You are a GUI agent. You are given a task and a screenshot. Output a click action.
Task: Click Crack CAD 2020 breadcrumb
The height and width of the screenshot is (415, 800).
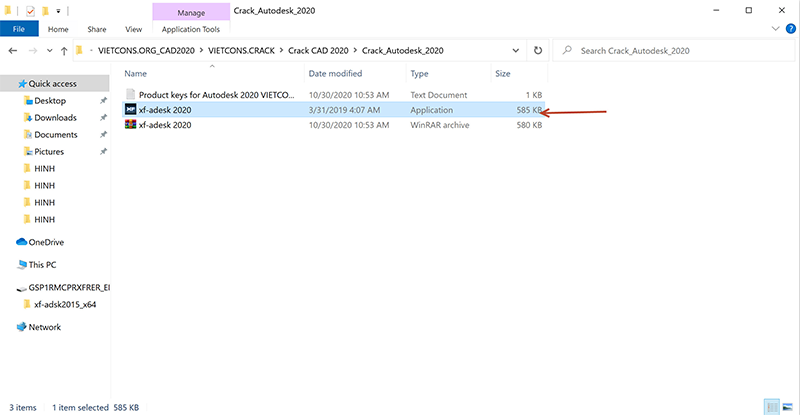pyautogui.click(x=318, y=51)
